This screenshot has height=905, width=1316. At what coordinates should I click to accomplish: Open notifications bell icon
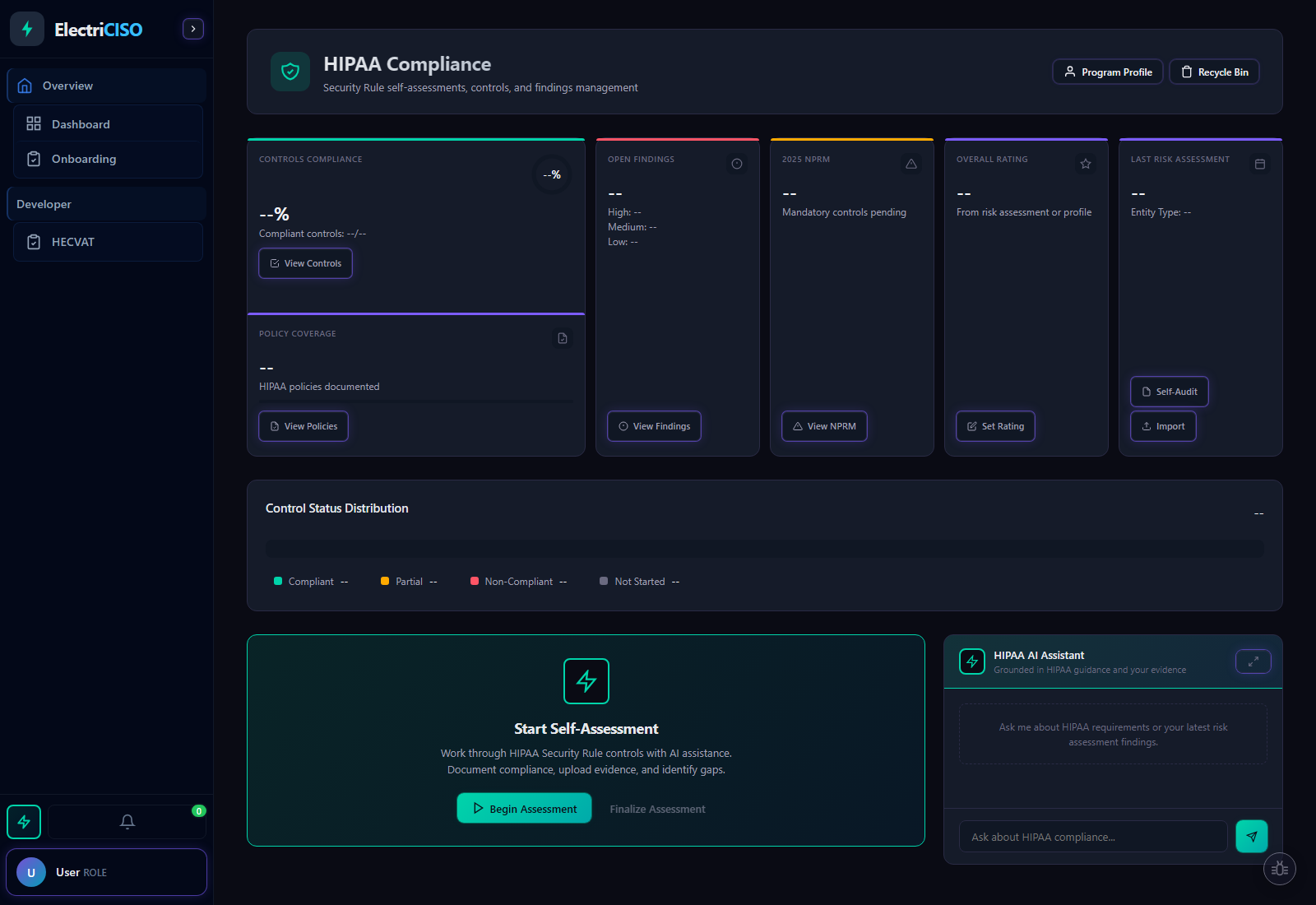click(x=127, y=822)
